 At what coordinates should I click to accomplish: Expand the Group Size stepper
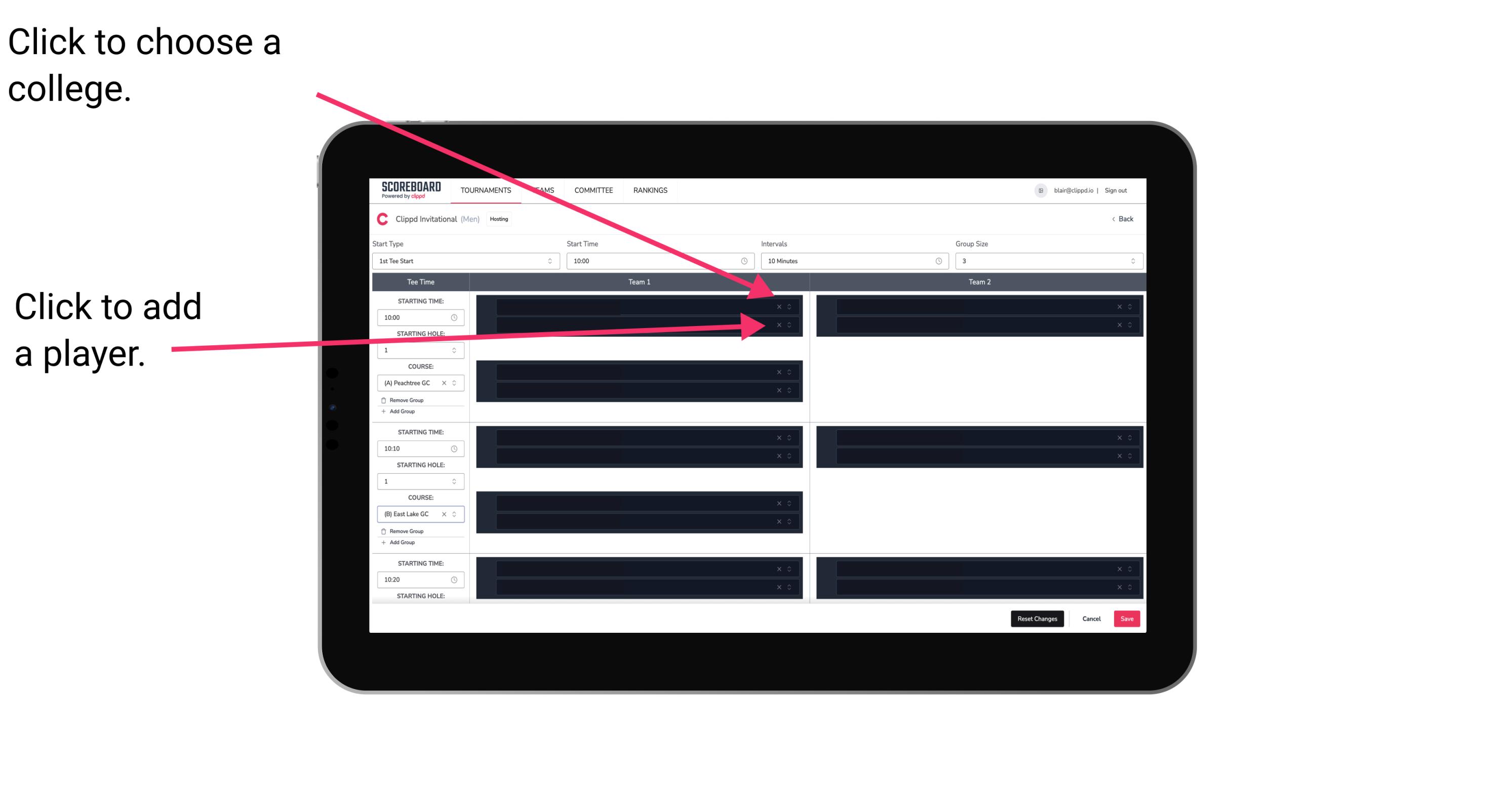(x=1134, y=261)
